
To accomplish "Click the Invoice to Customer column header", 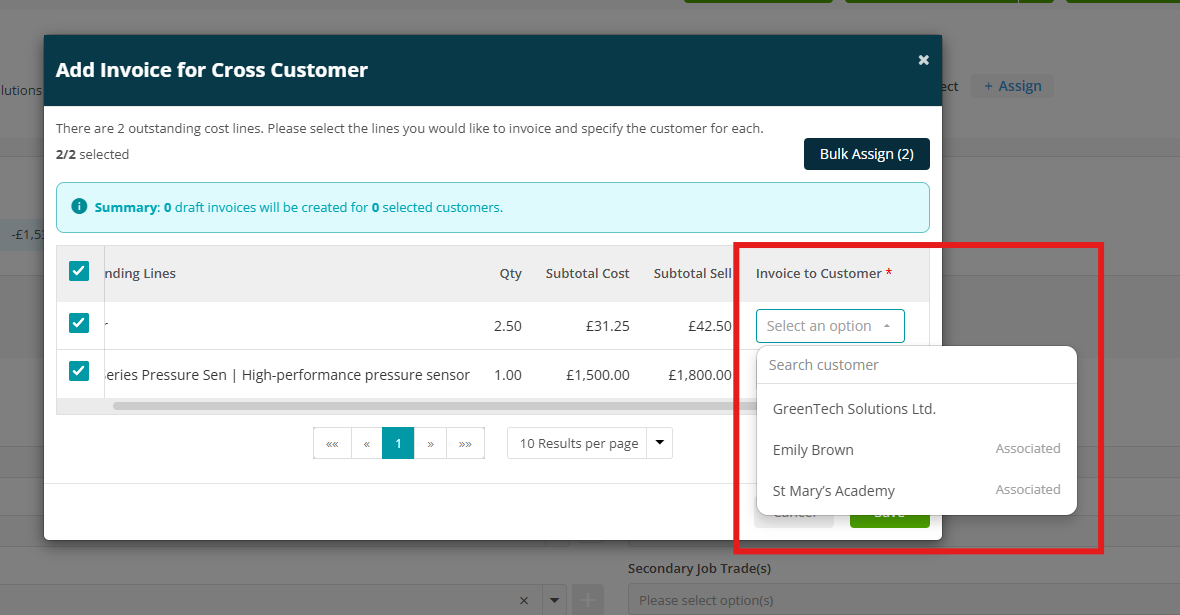I will pyautogui.click(x=823, y=273).
